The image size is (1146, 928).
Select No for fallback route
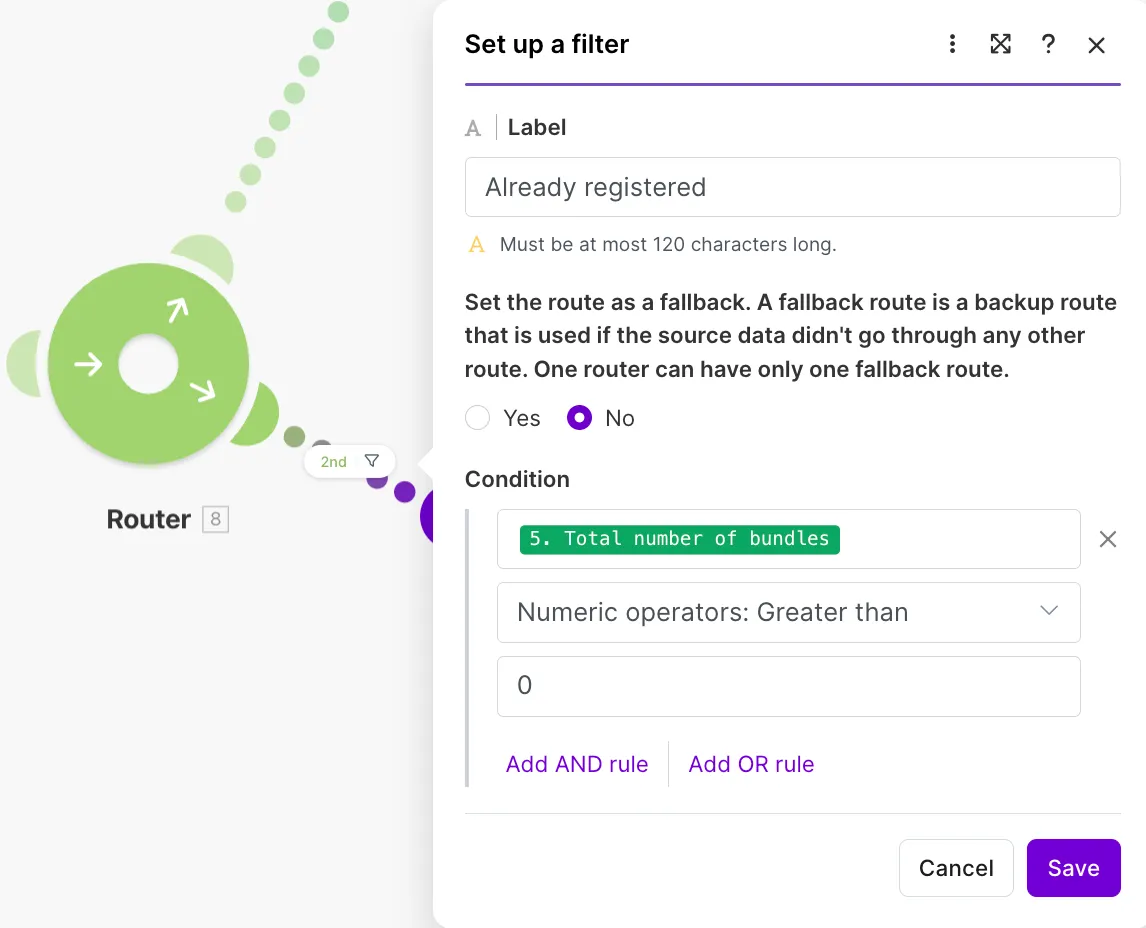point(579,418)
